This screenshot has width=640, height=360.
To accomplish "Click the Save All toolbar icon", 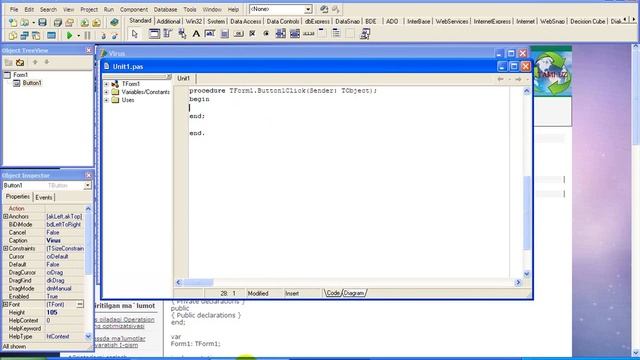I will [x=58, y=22].
